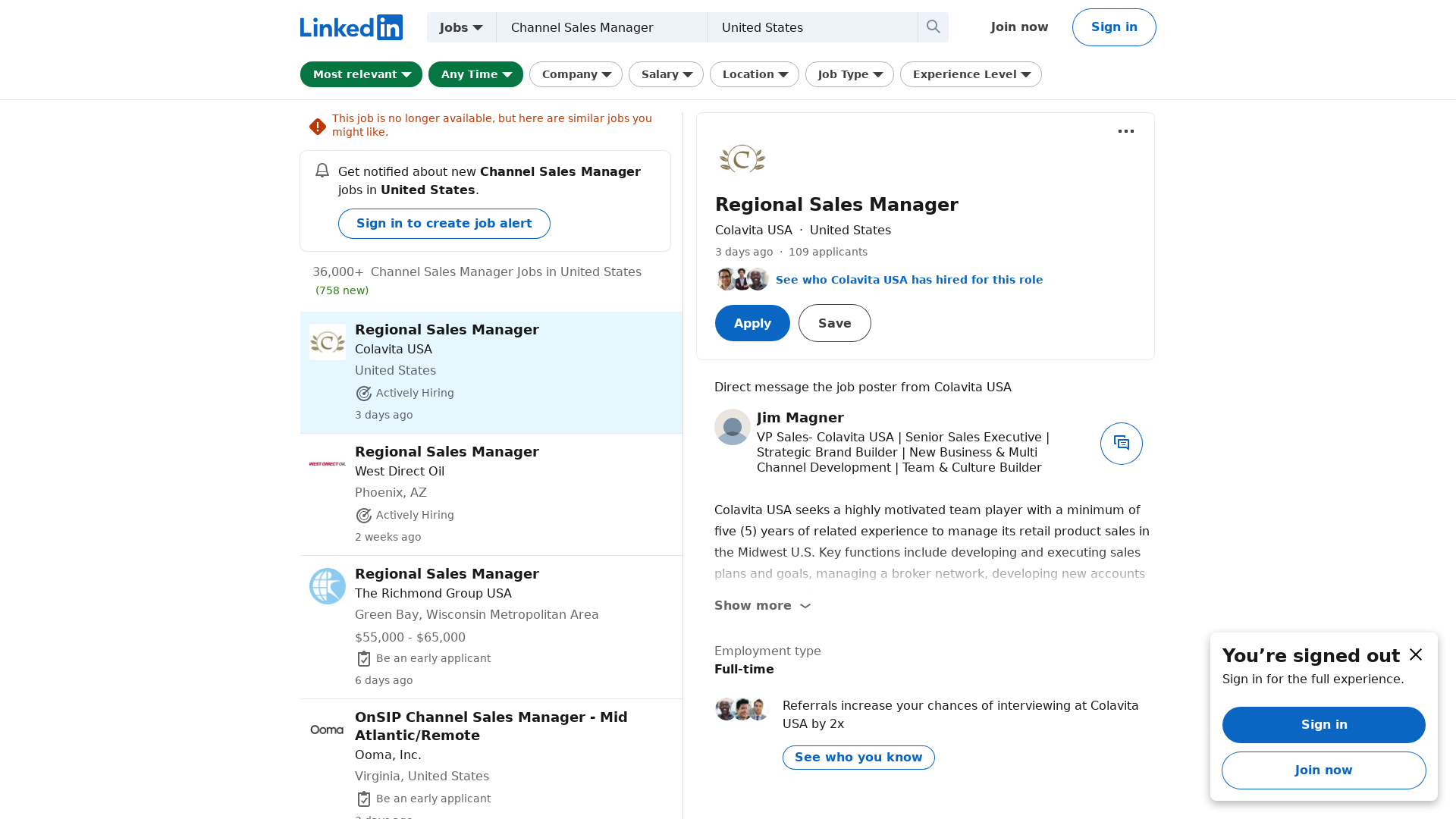Click the Full-time employment type value

[744, 670]
